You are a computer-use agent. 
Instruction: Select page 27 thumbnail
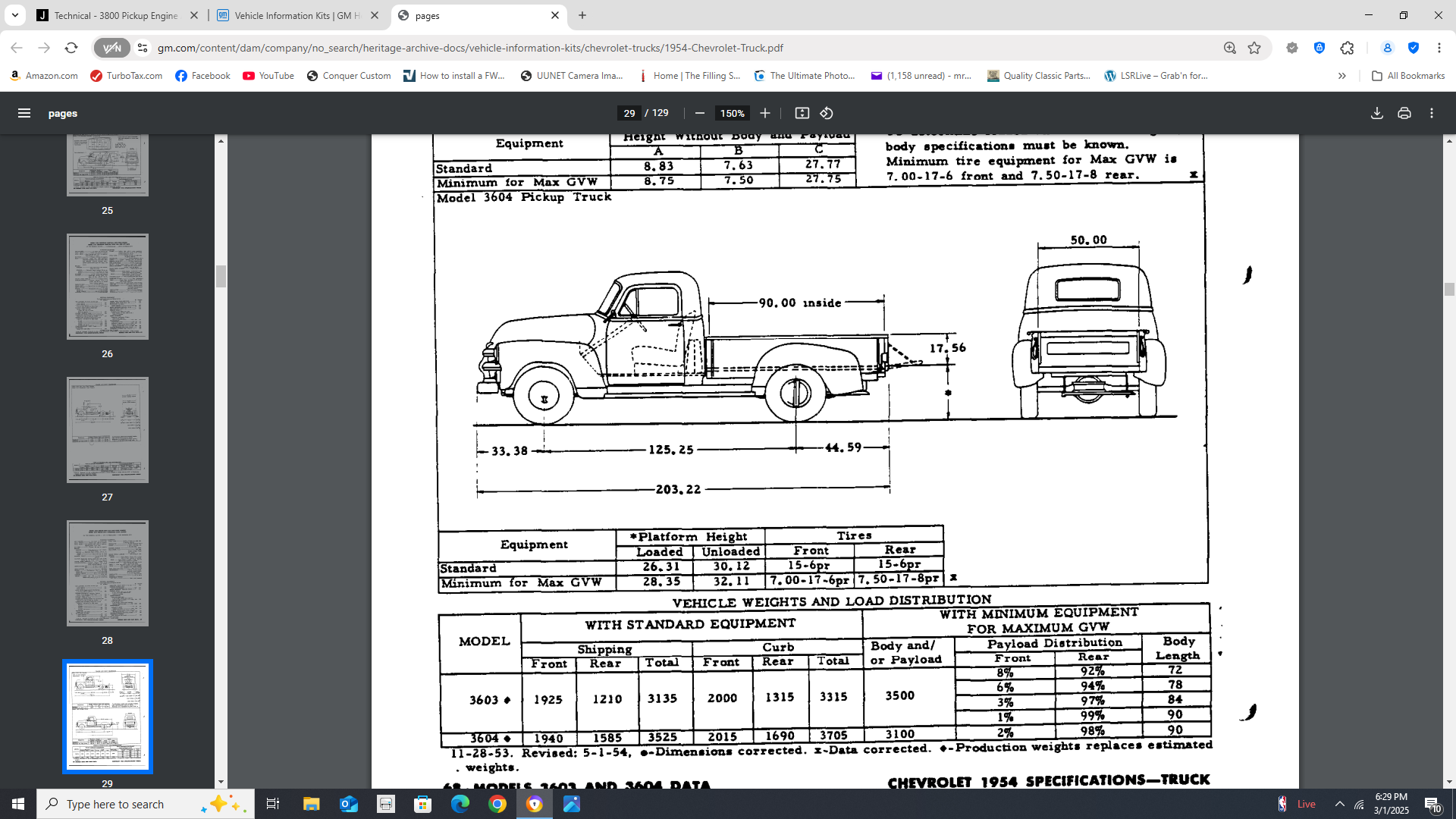[107, 430]
